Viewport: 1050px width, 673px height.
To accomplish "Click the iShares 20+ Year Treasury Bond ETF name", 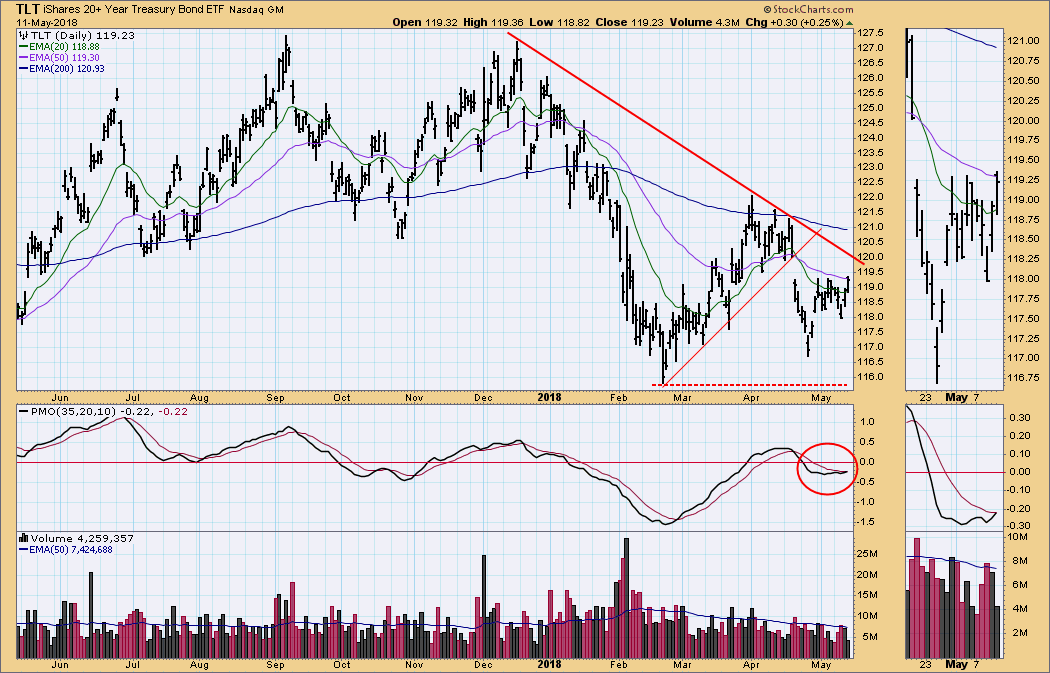I will pos(149,8).
